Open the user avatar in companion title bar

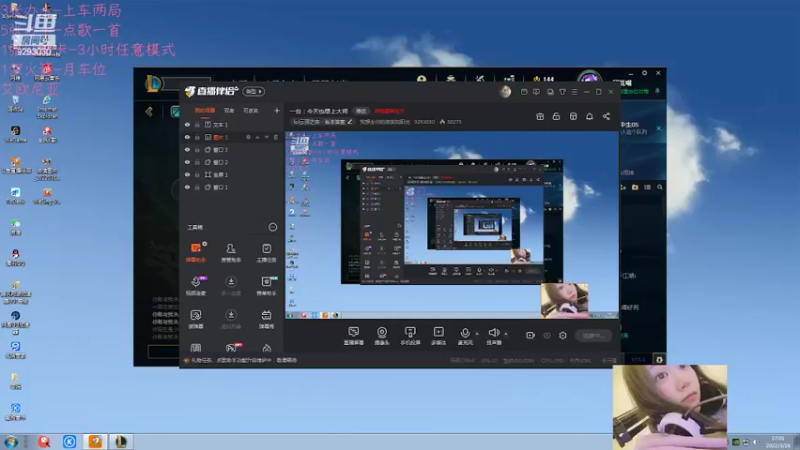click(505, 92)
